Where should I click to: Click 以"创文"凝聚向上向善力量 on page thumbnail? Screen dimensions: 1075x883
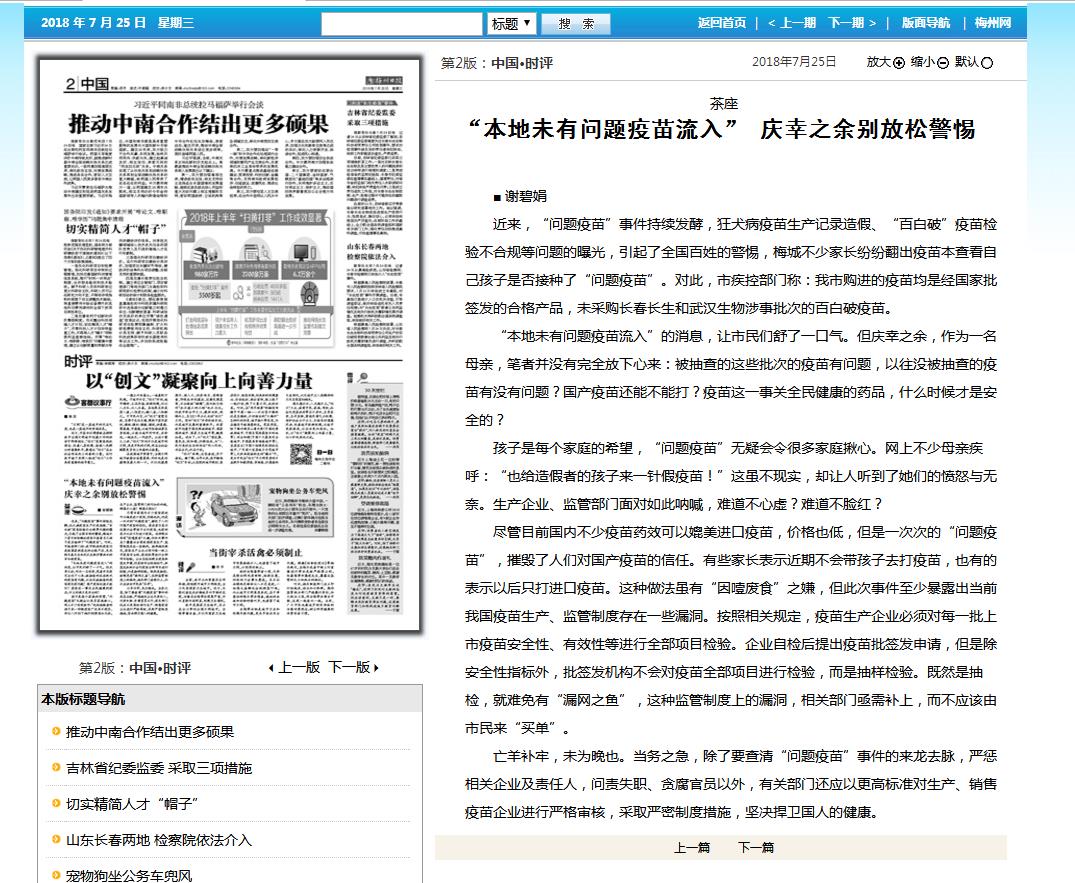pos(199,381)
